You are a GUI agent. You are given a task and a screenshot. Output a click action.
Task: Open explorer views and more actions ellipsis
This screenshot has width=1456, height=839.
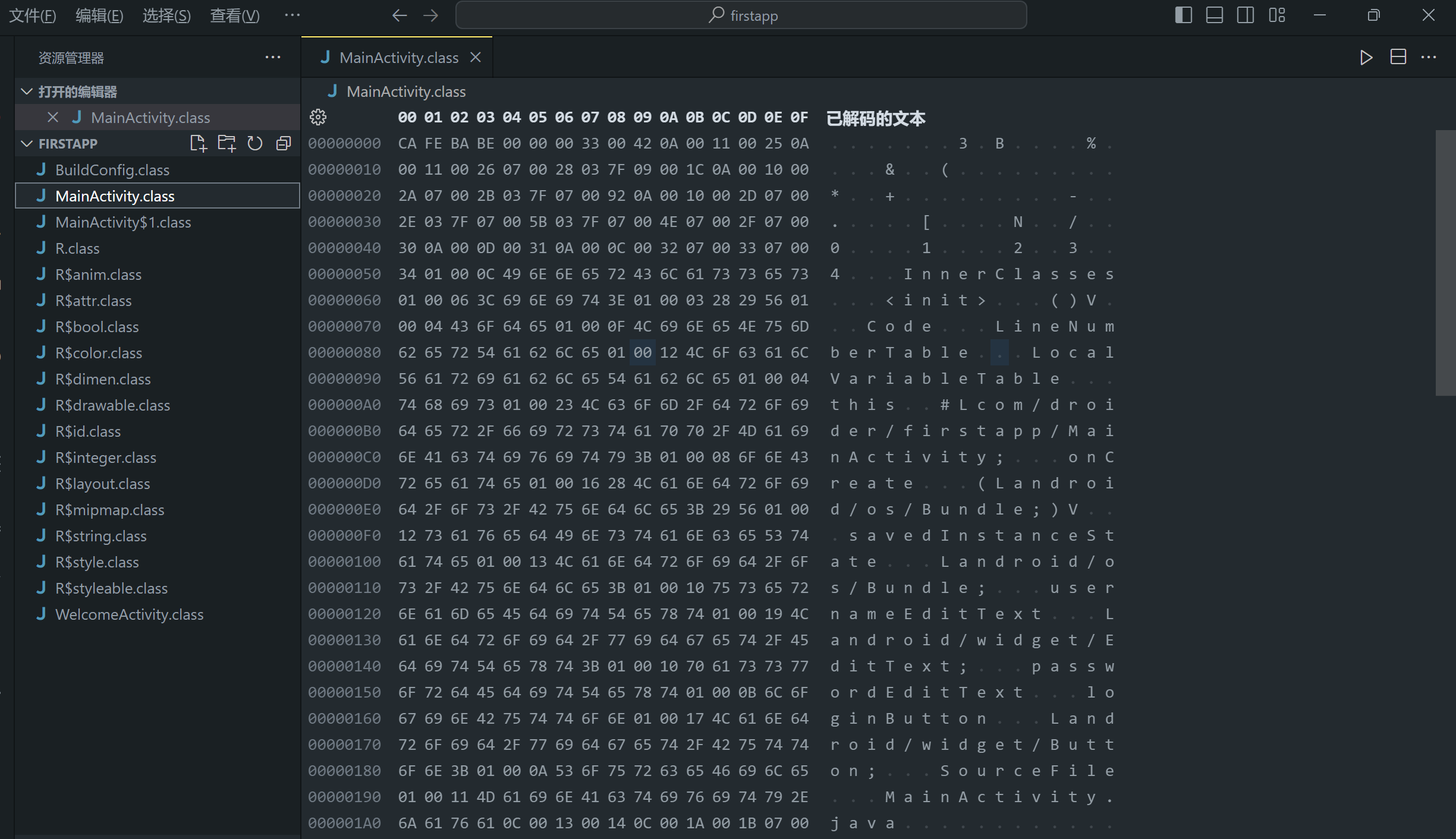[273, 57]
